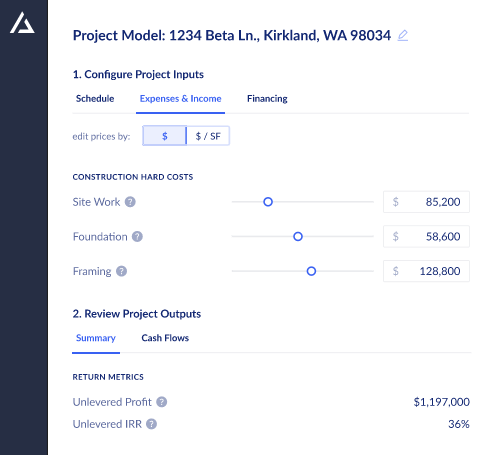Screen dimensions: 492x455
Task: Select the $ edit prices mode
Action: pyautogui.click(x=164, y=136)
